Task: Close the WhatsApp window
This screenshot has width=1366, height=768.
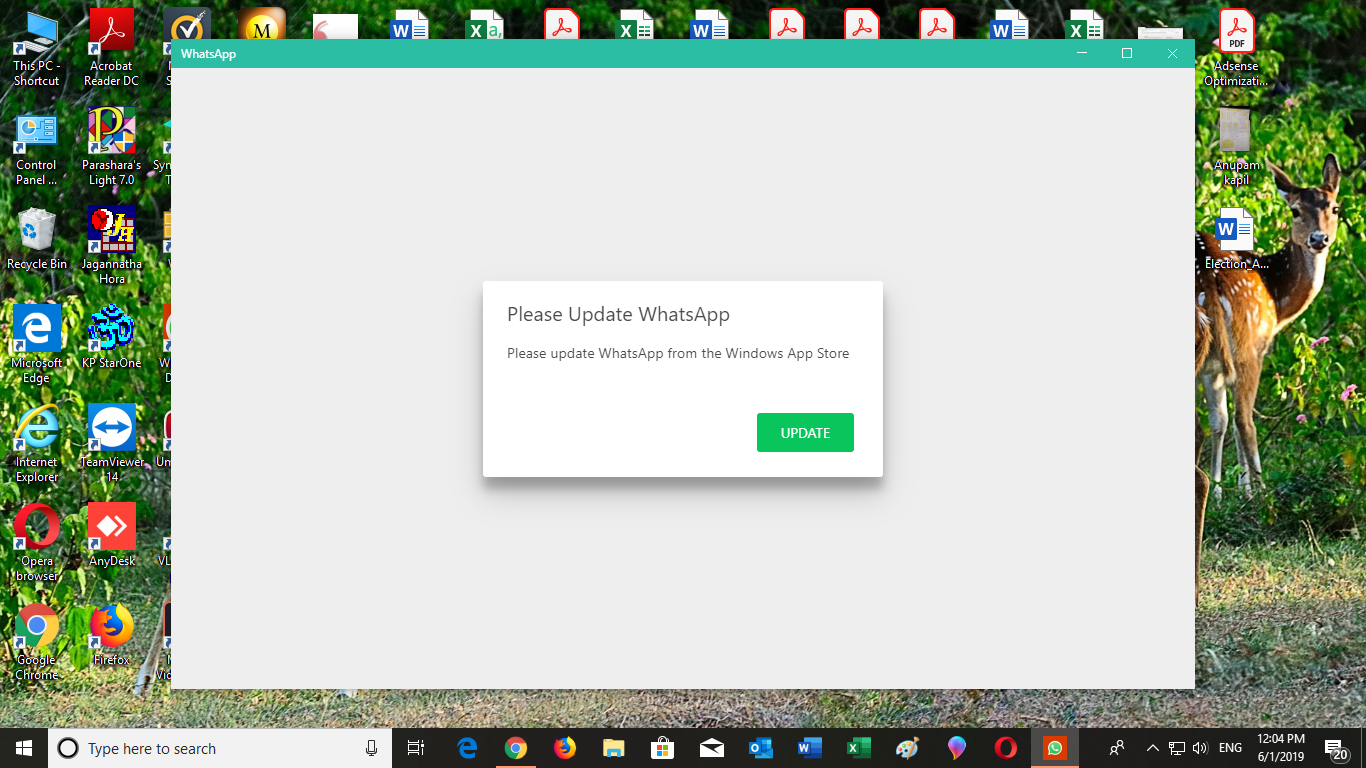Action: (1172, 54)
